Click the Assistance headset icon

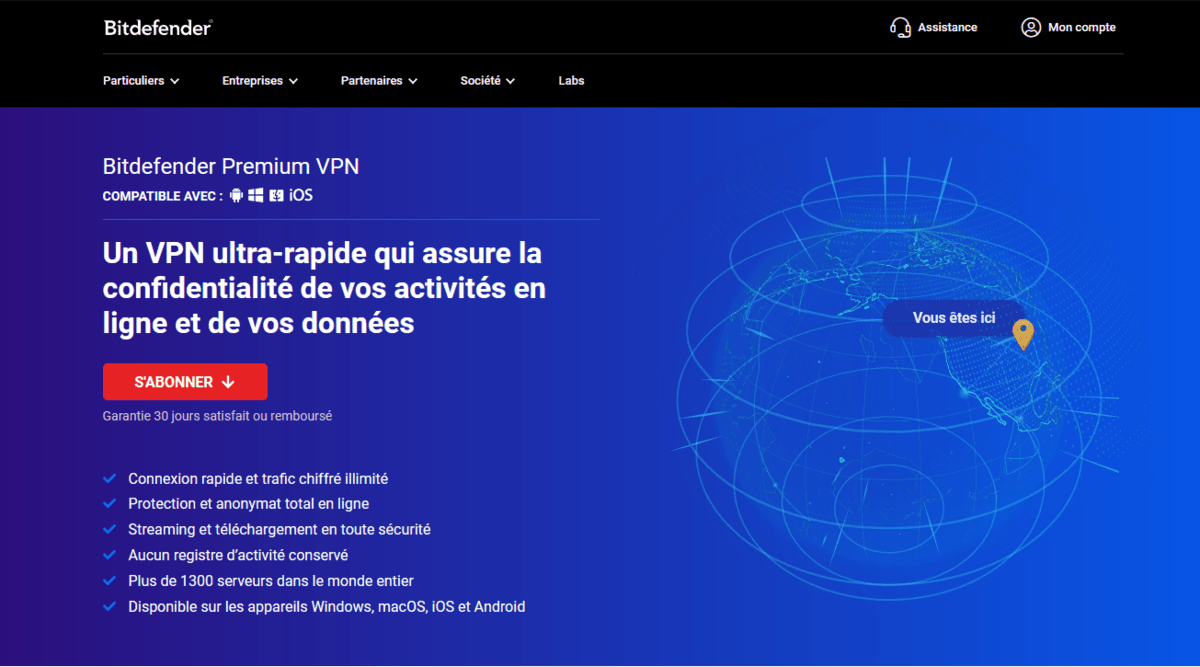(900, 27)
